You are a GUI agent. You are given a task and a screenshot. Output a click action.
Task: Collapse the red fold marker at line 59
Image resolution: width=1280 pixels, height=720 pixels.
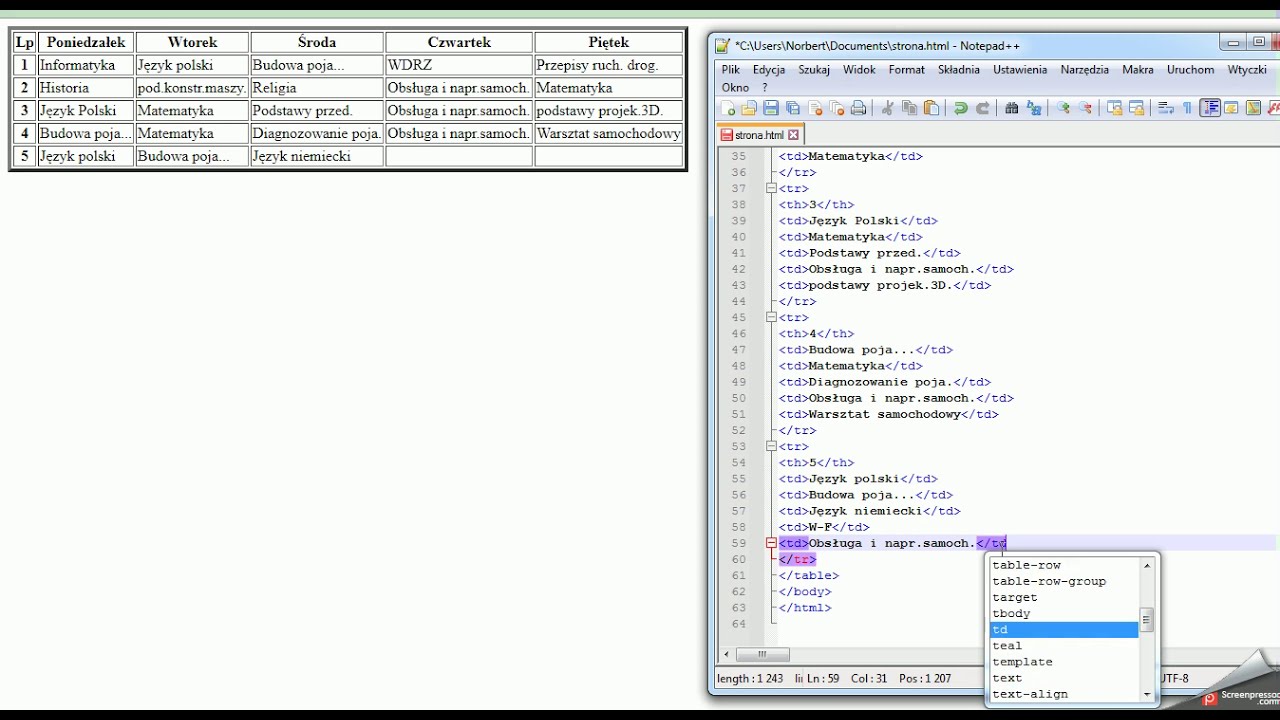point(771,543)
